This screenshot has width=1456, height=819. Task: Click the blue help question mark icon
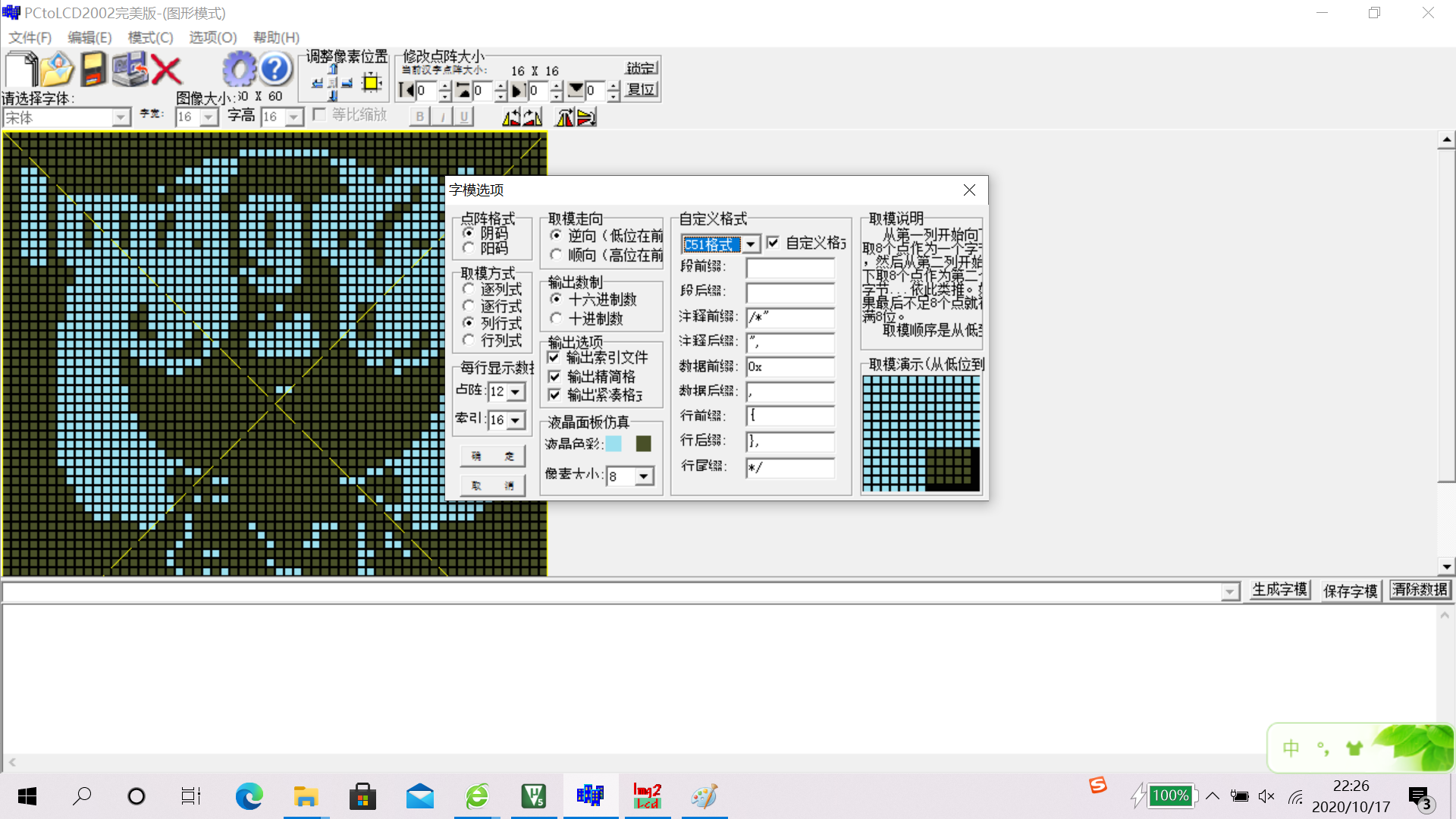pos(275,68)
